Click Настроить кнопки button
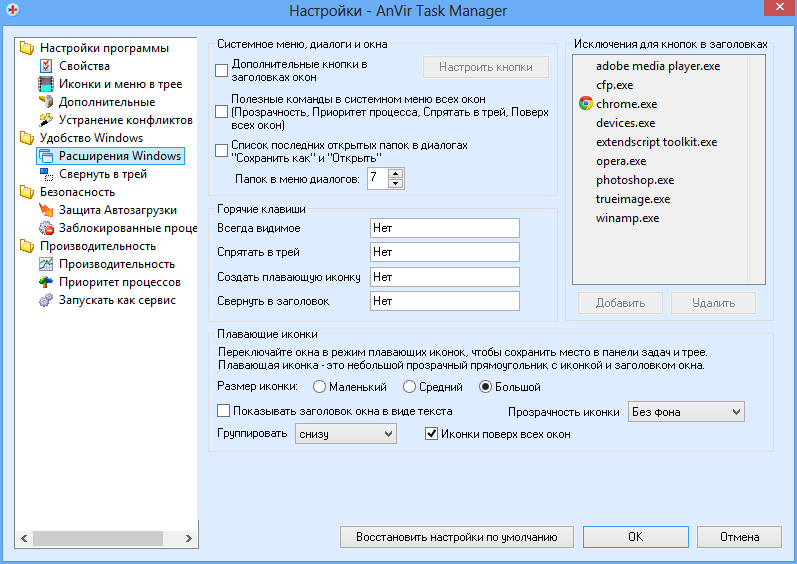This screenshot has height=564, width=797. pos(486,67)
